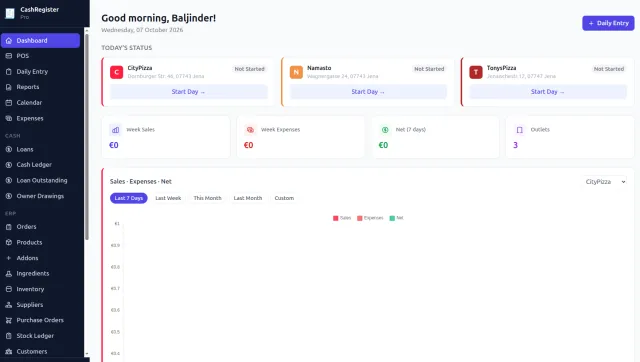Image resolution: width=640 pixels, height=362 pixels.
Task: Click the sidebar scrollbar up arrow
Action: pos(87,31)
